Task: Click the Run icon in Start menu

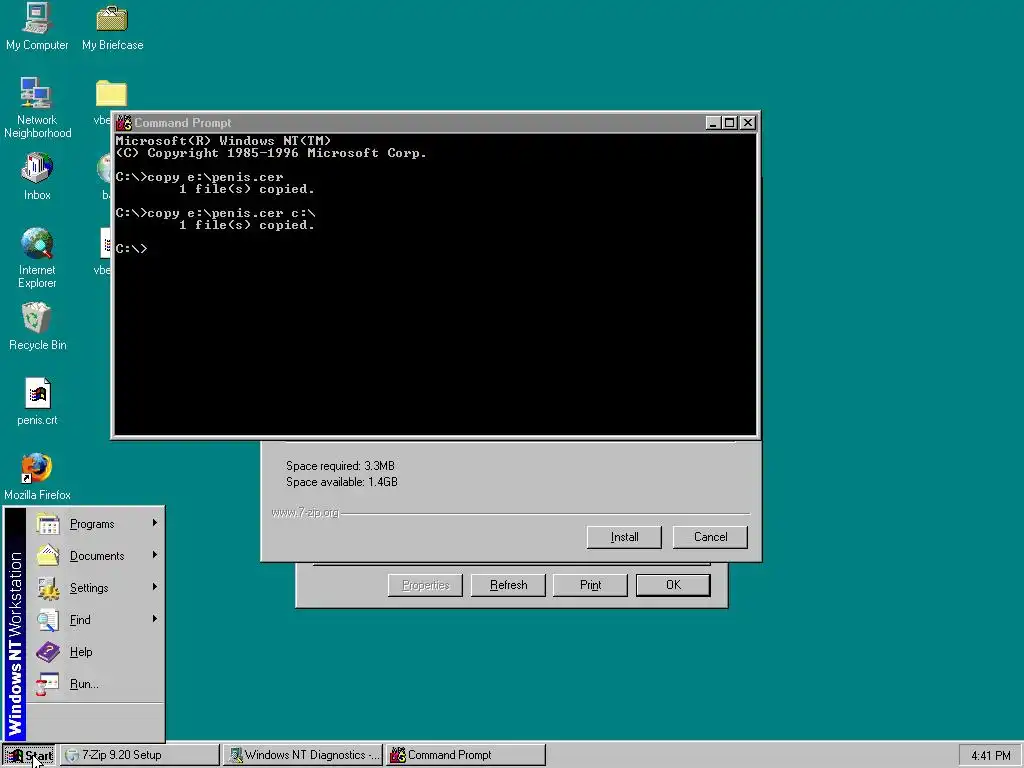Action: tap(48, 684)
